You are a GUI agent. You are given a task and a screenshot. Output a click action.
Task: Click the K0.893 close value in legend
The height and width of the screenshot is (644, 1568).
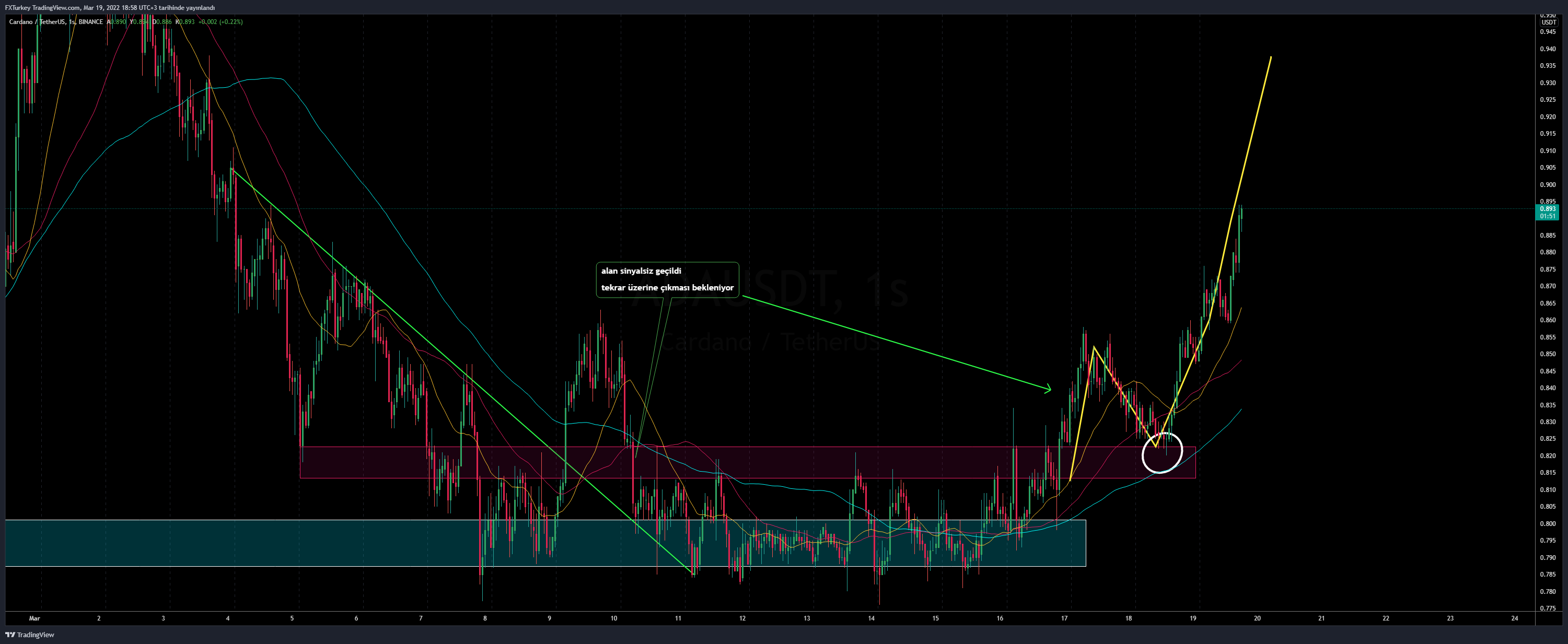click(185, 22)
